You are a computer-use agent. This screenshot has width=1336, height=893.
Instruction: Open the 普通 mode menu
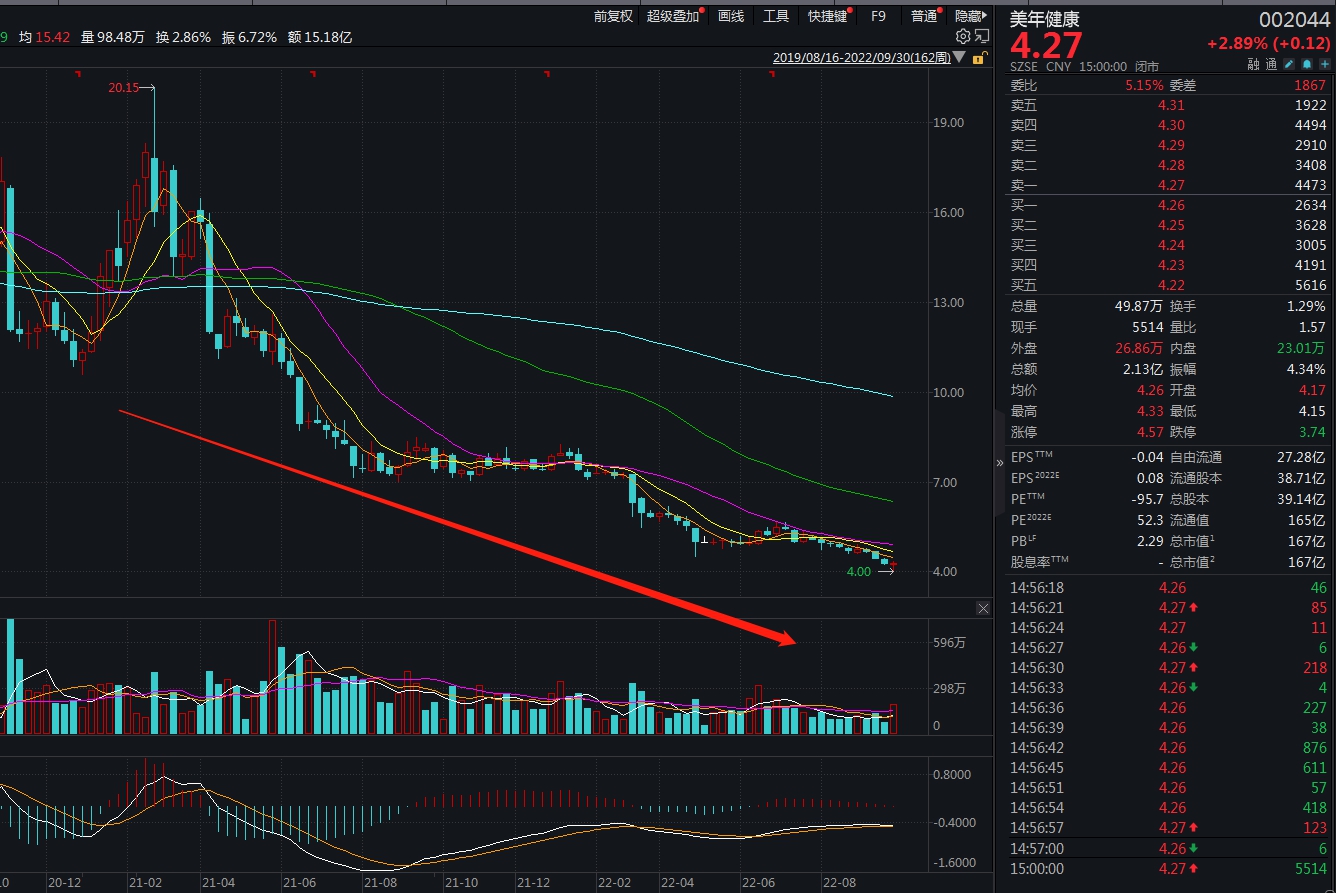click(x=925, y=16)
